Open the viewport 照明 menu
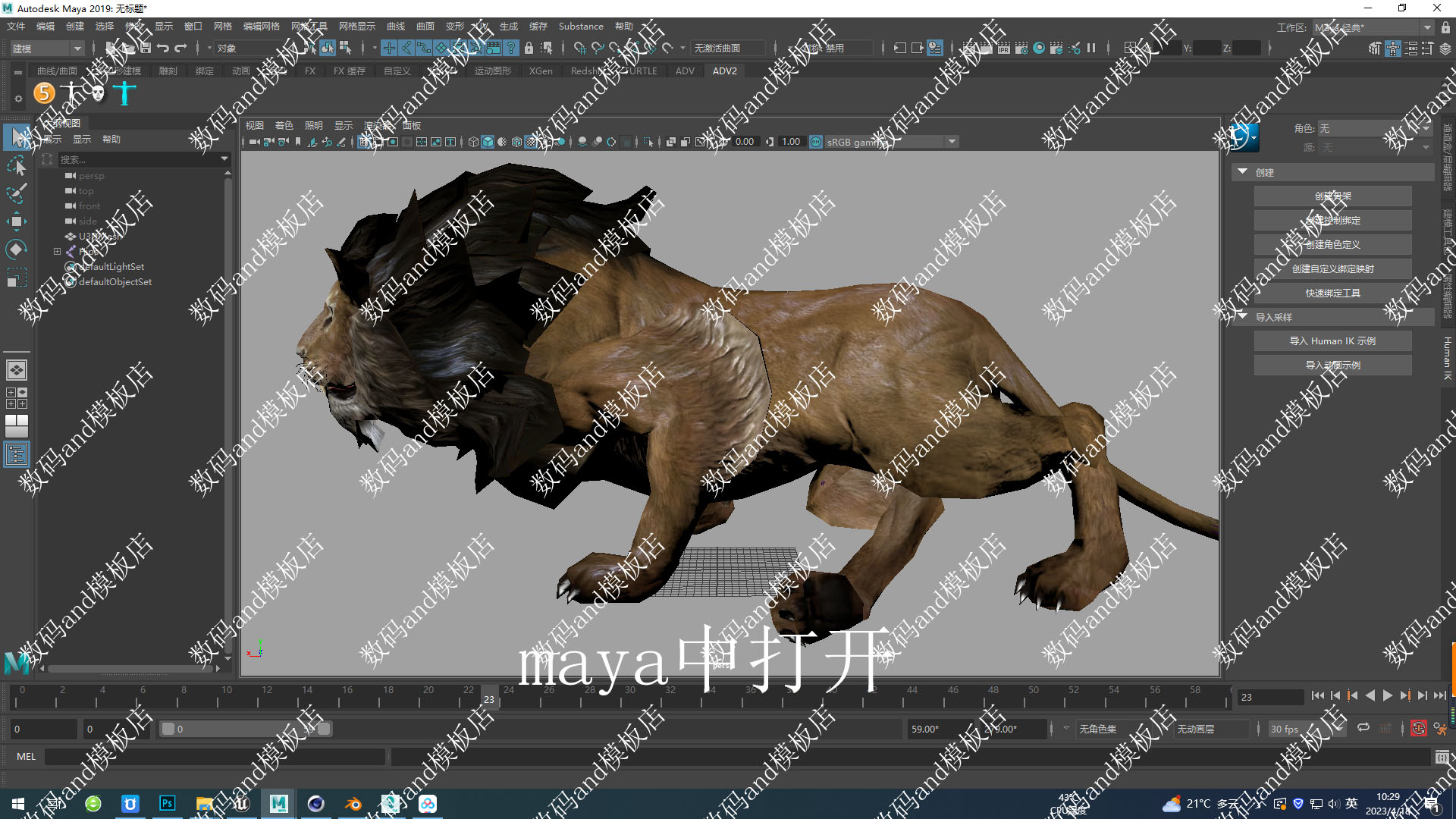 tap(313, 125)
